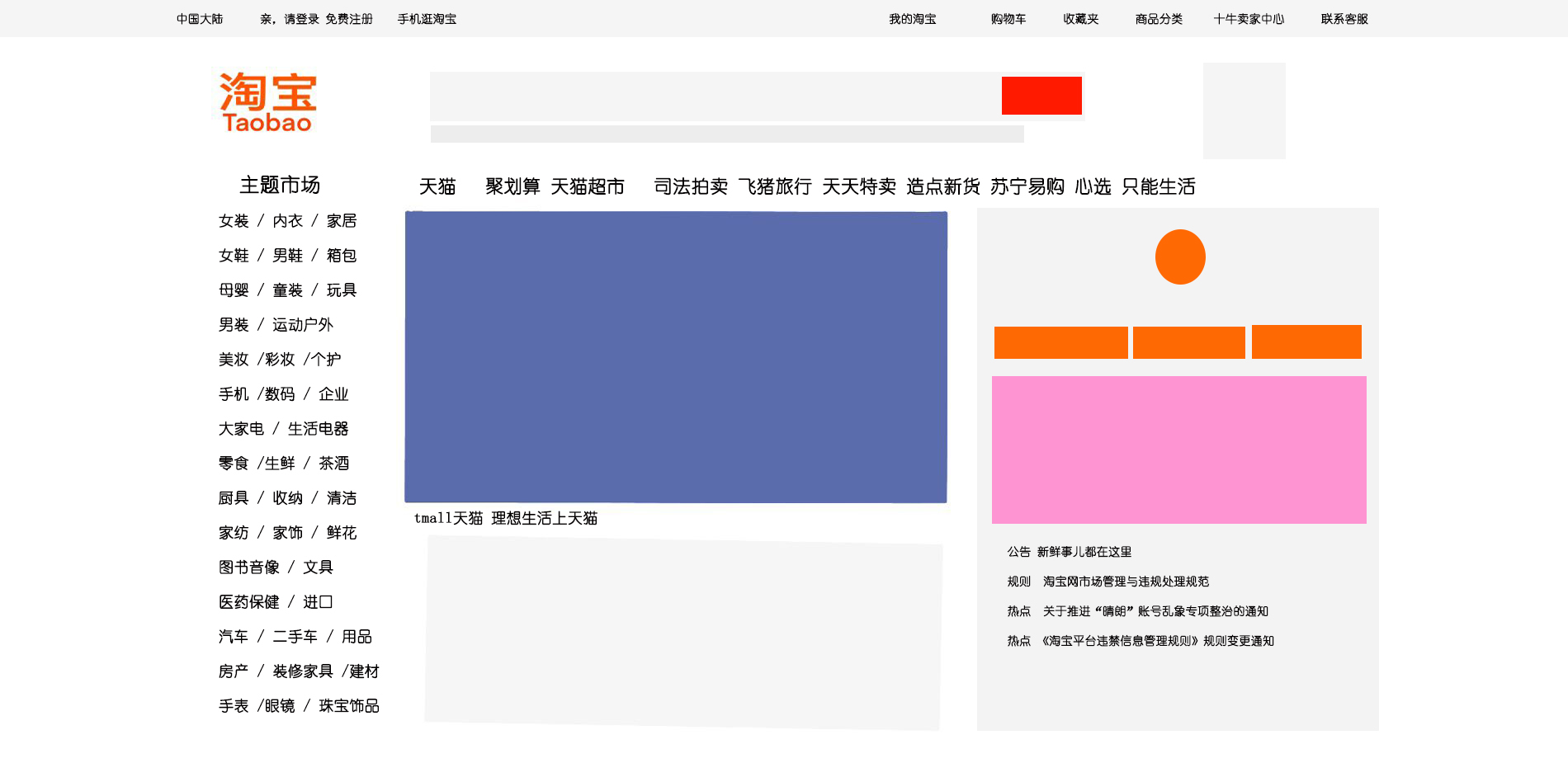Screen dimensions: 1568x777
Task: Go to 购物车 shopping cart
Action: click(1008, 19)
